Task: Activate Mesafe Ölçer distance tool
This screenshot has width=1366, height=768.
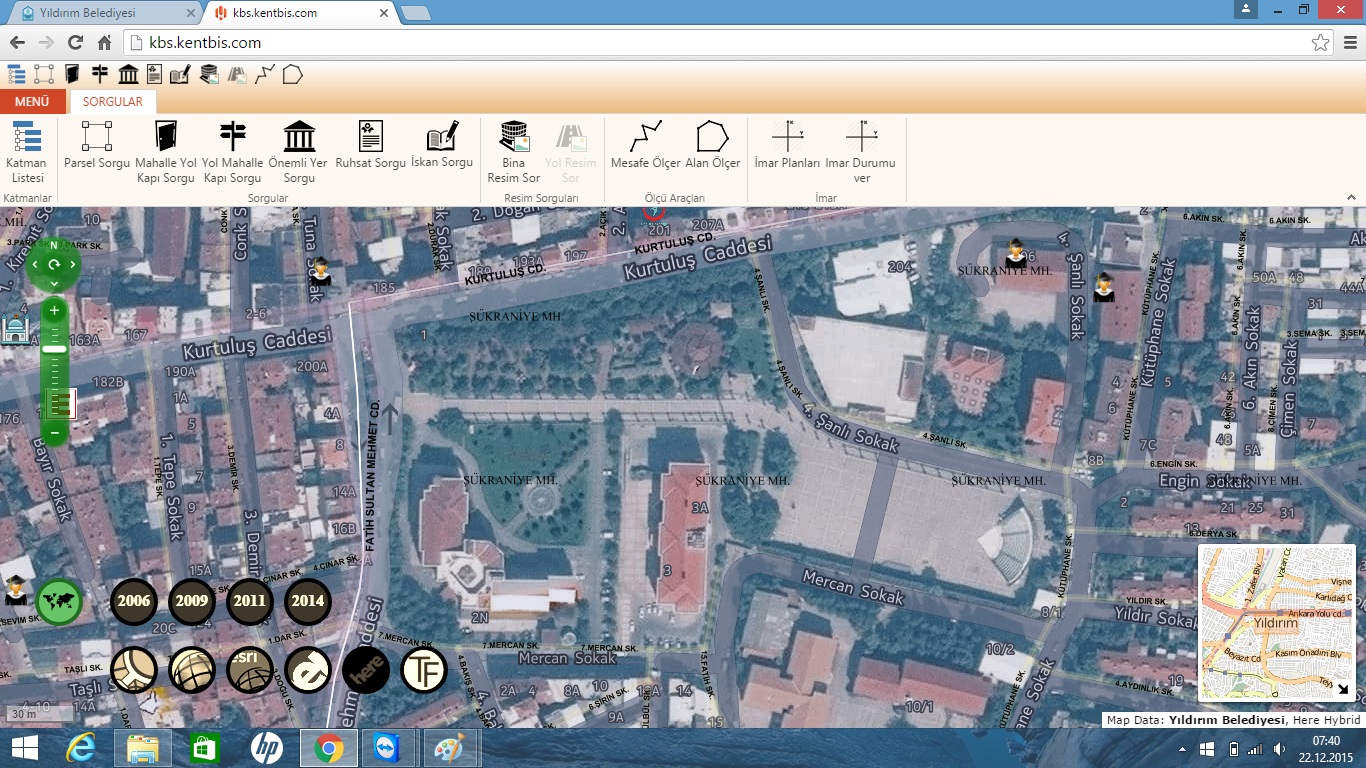Action: click(x=645, y=145)
